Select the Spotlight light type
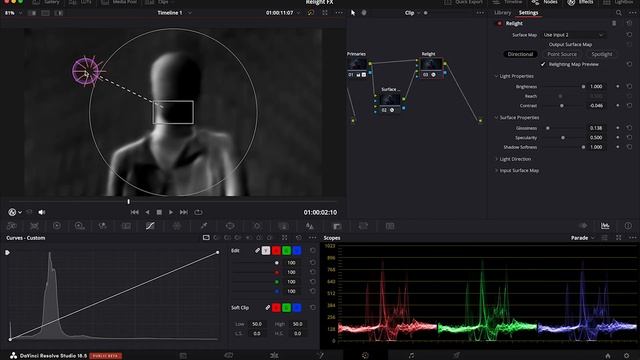 (x=602, y=54)
